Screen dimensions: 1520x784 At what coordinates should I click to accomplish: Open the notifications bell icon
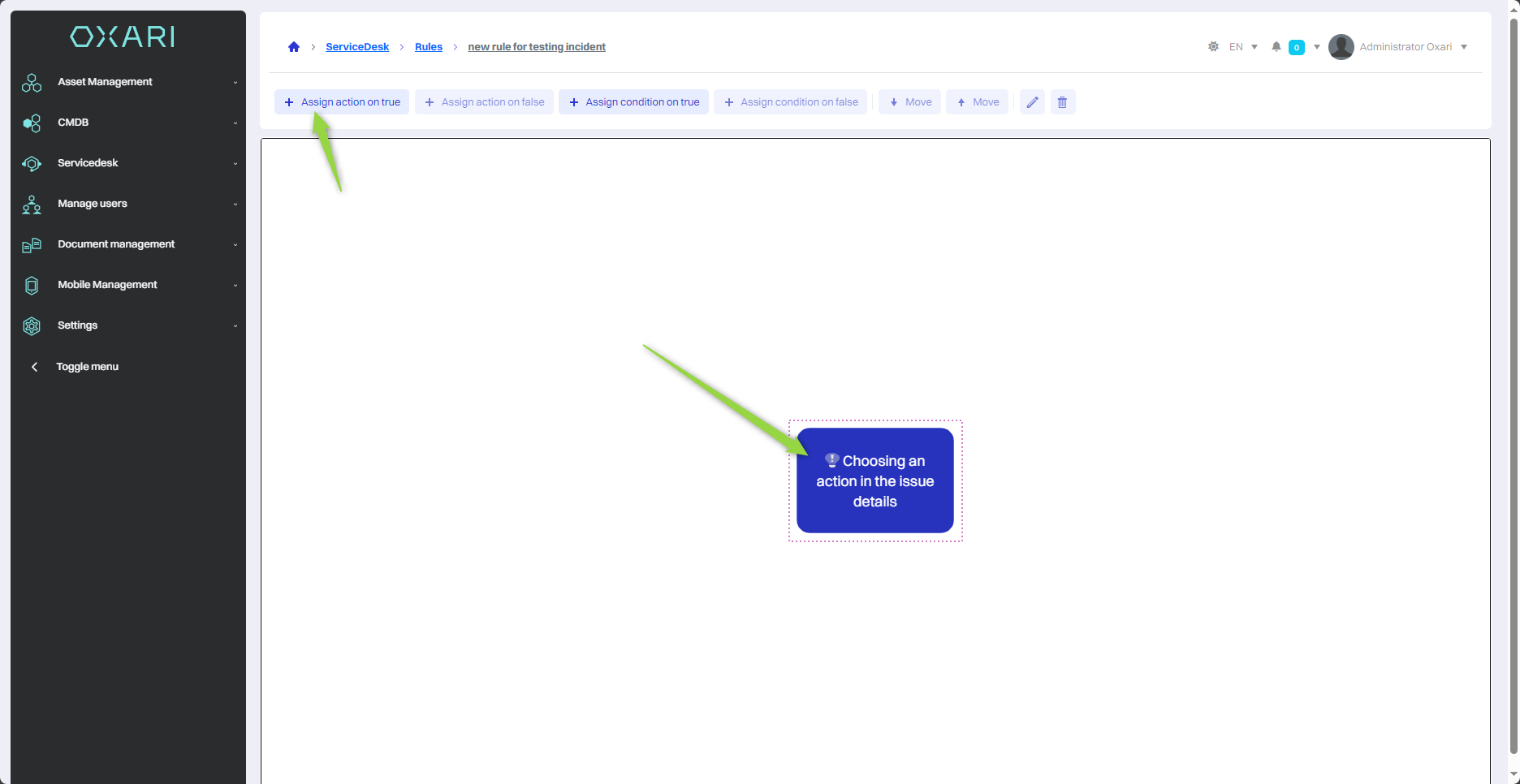click(1276, 47)
